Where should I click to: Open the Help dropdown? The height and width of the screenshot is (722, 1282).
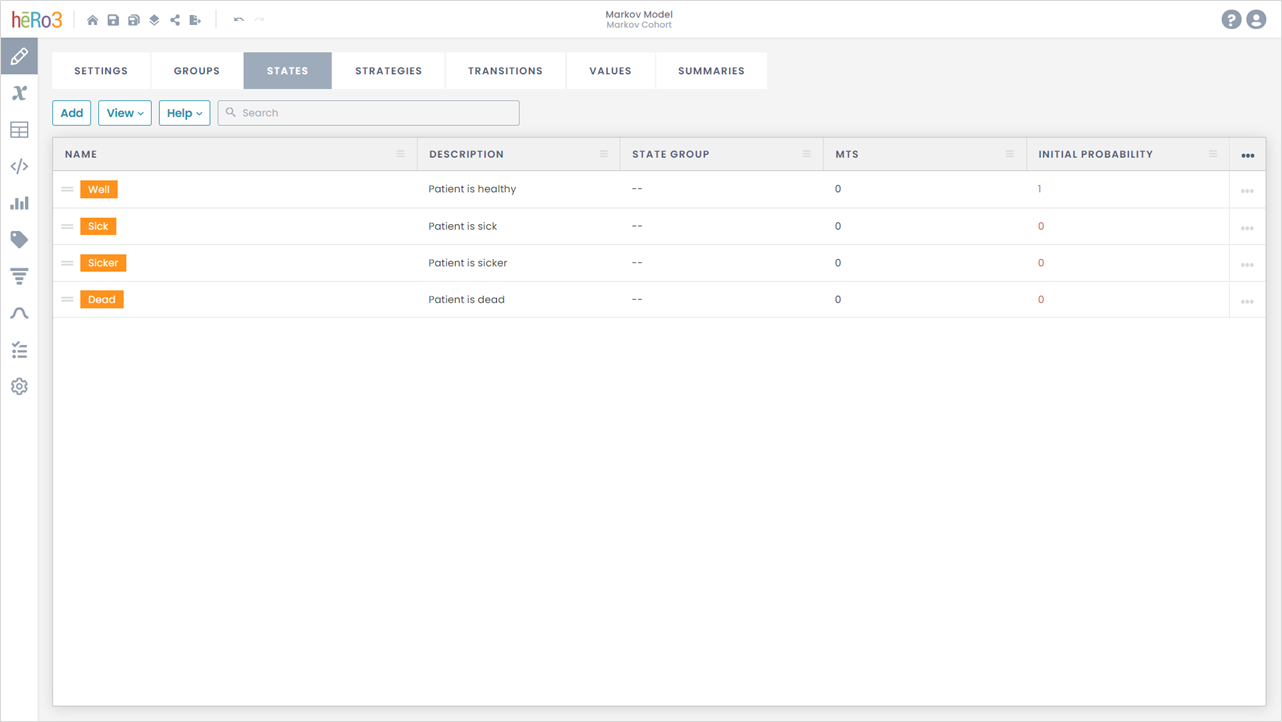[x=184, y=113]
